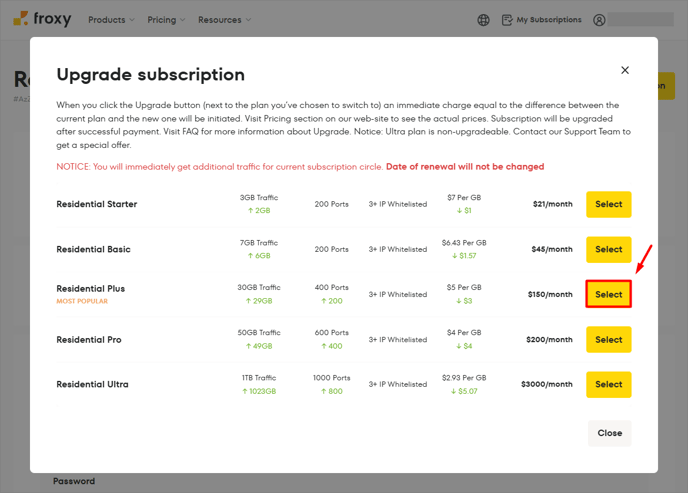Click the '$6.43 Per GB' value
The image size is (688, 493).
click(464, 243)
